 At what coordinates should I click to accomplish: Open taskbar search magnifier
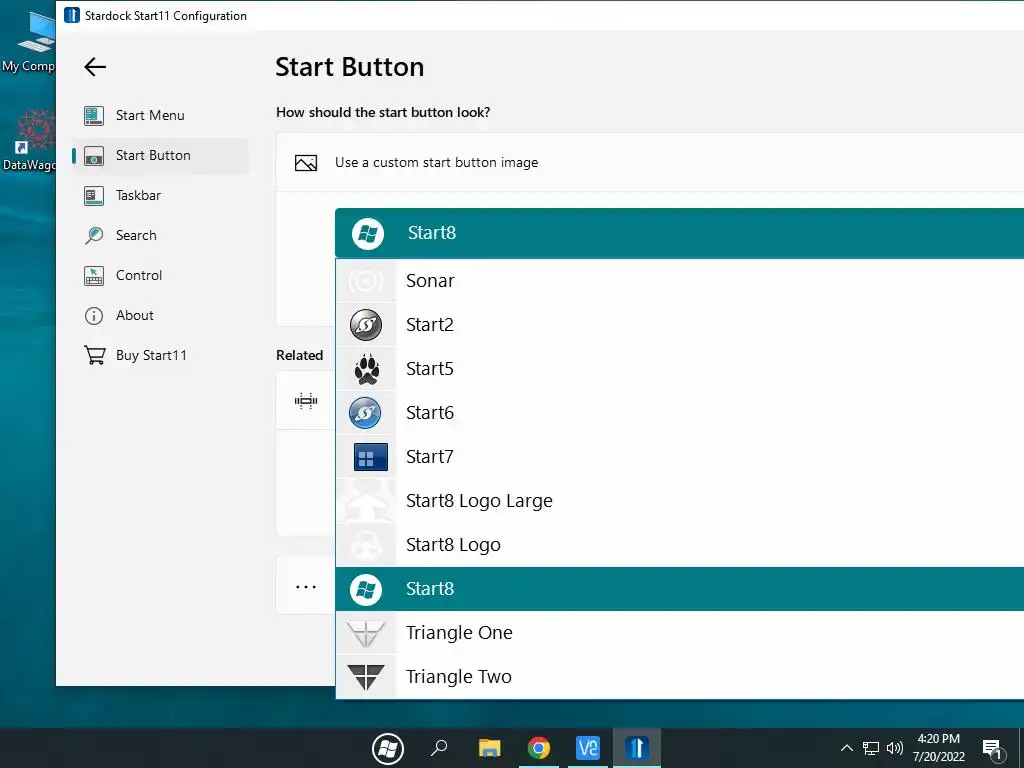[439, 747]
